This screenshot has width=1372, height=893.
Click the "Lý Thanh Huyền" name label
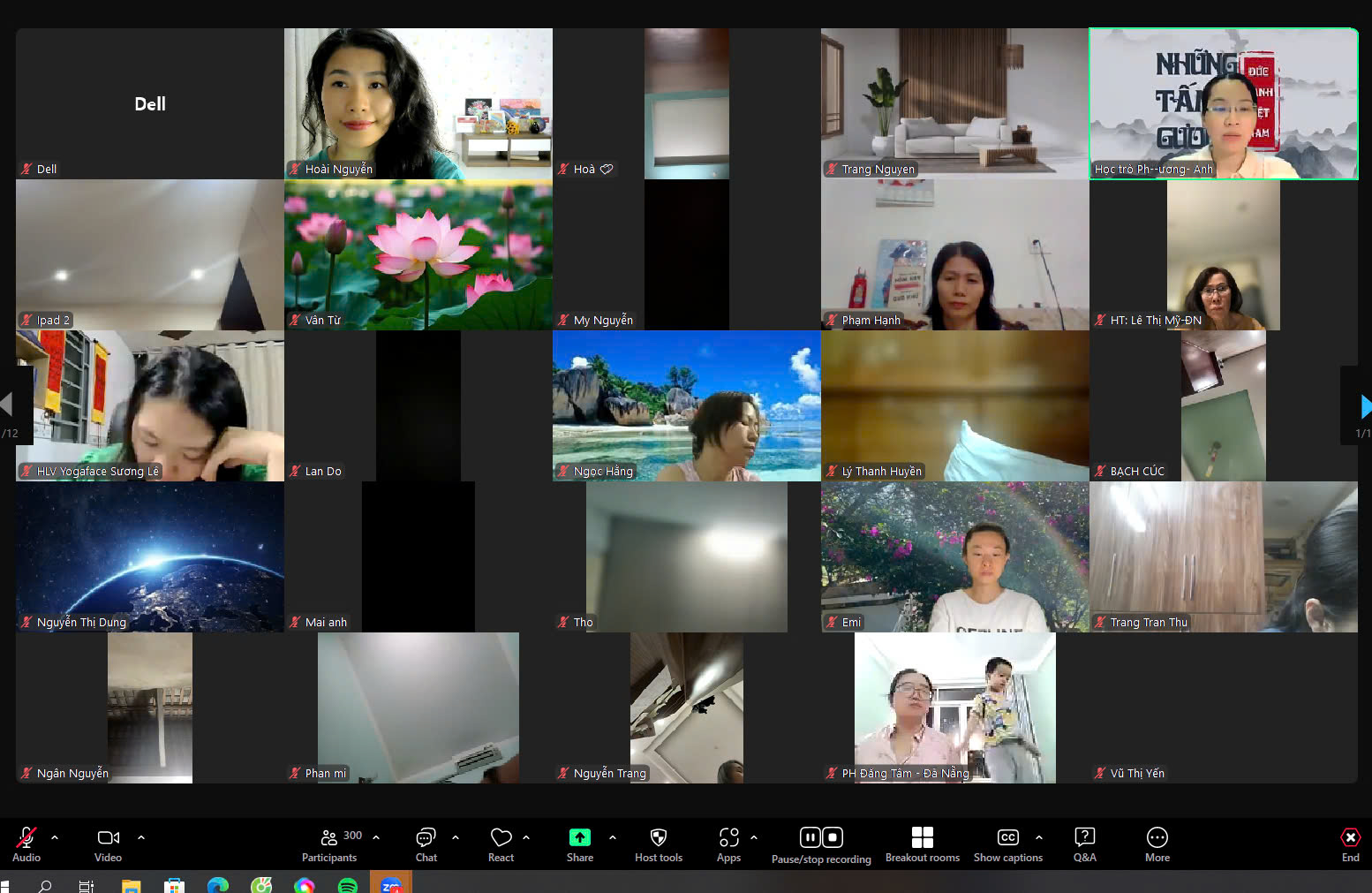pos(881,471)
